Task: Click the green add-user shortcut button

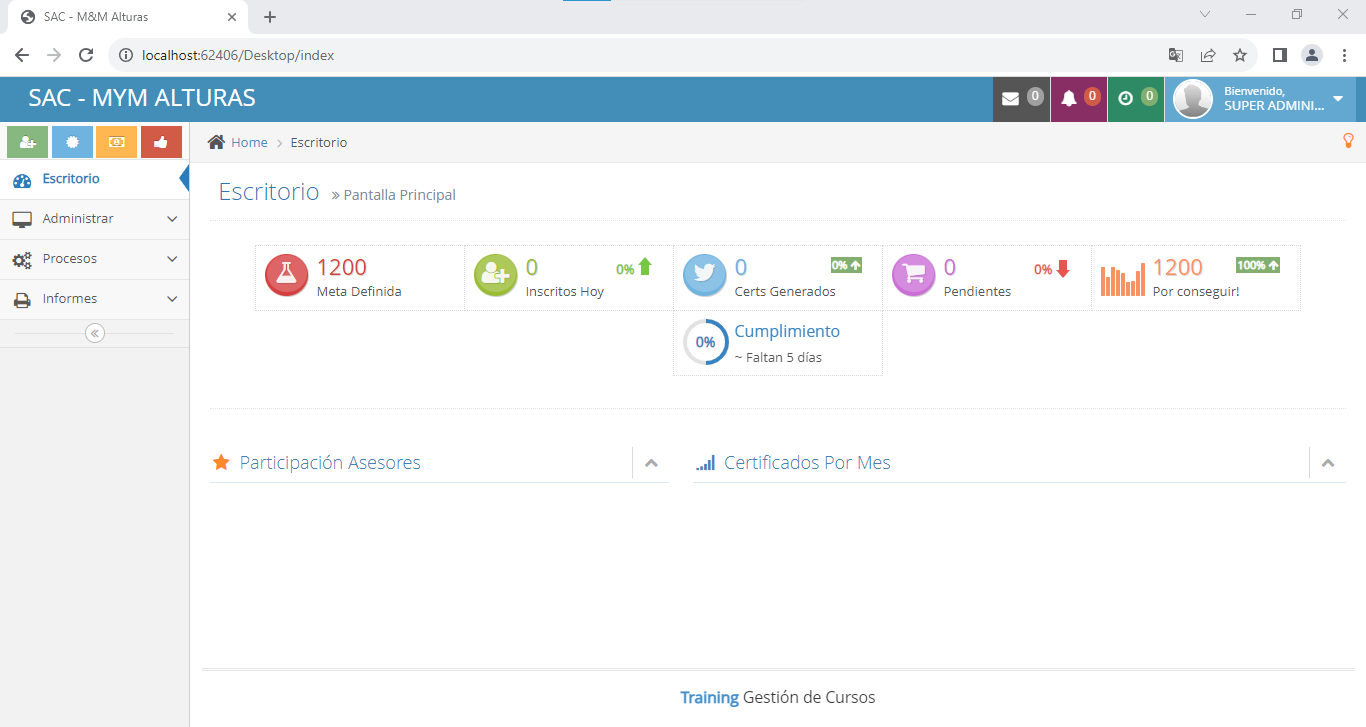Action: pos(27,142)
